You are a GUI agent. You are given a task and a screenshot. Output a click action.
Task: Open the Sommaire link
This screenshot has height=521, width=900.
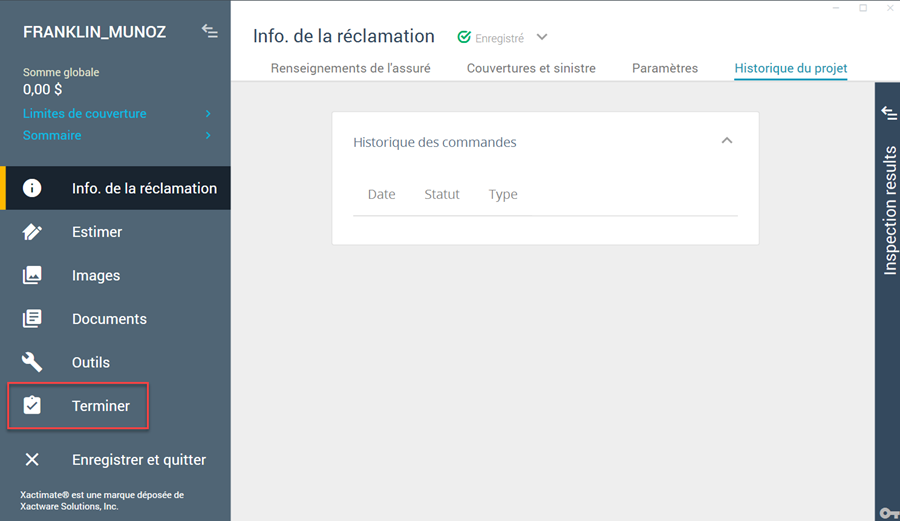52,135
